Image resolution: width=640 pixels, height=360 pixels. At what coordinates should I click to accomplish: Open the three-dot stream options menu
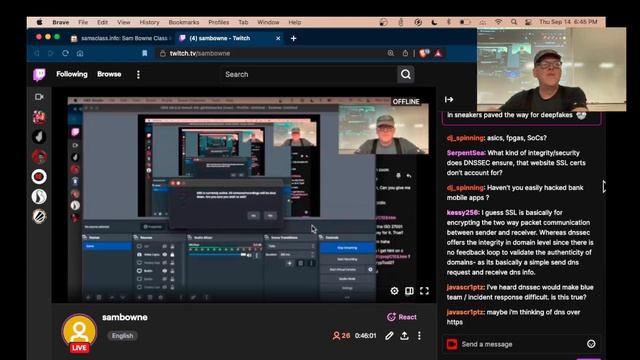[419, 336]
